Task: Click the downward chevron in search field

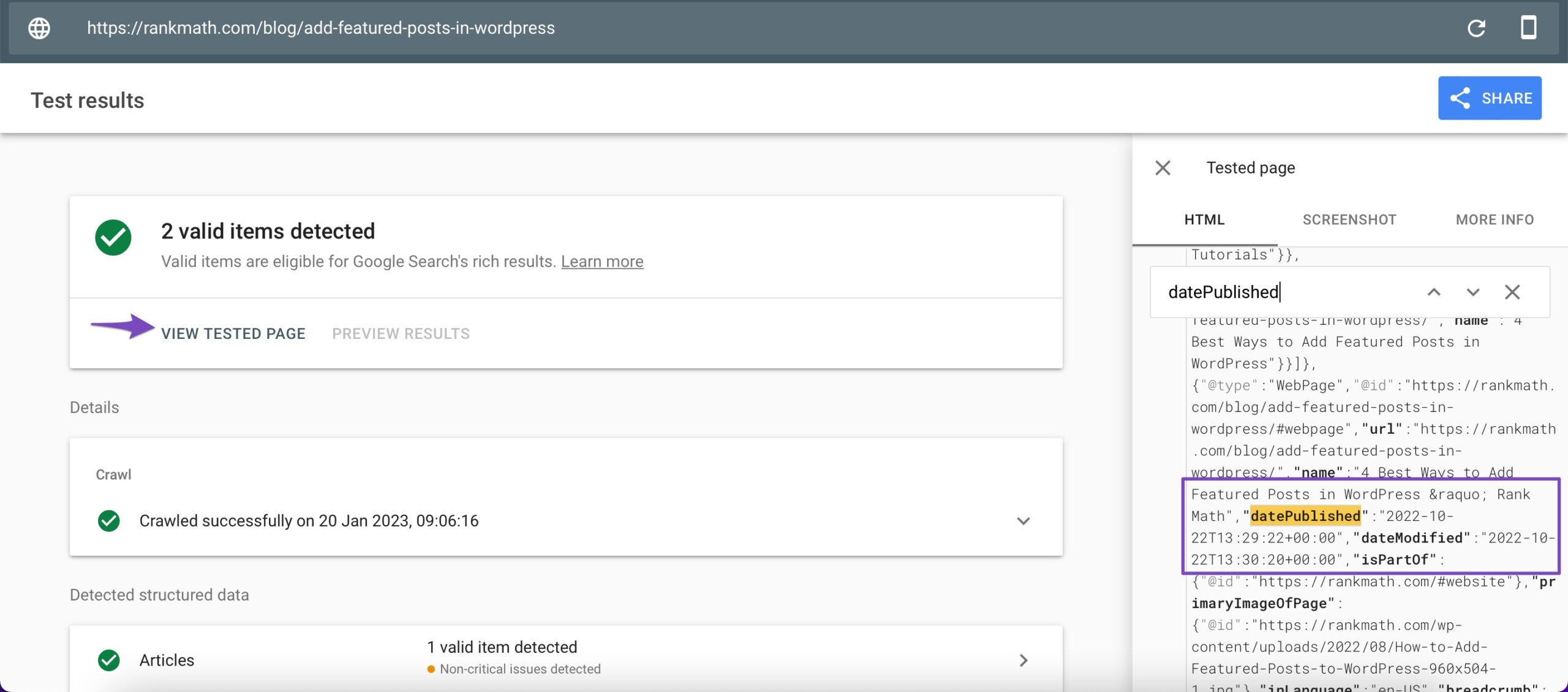Action: [x=1471, y=291]
